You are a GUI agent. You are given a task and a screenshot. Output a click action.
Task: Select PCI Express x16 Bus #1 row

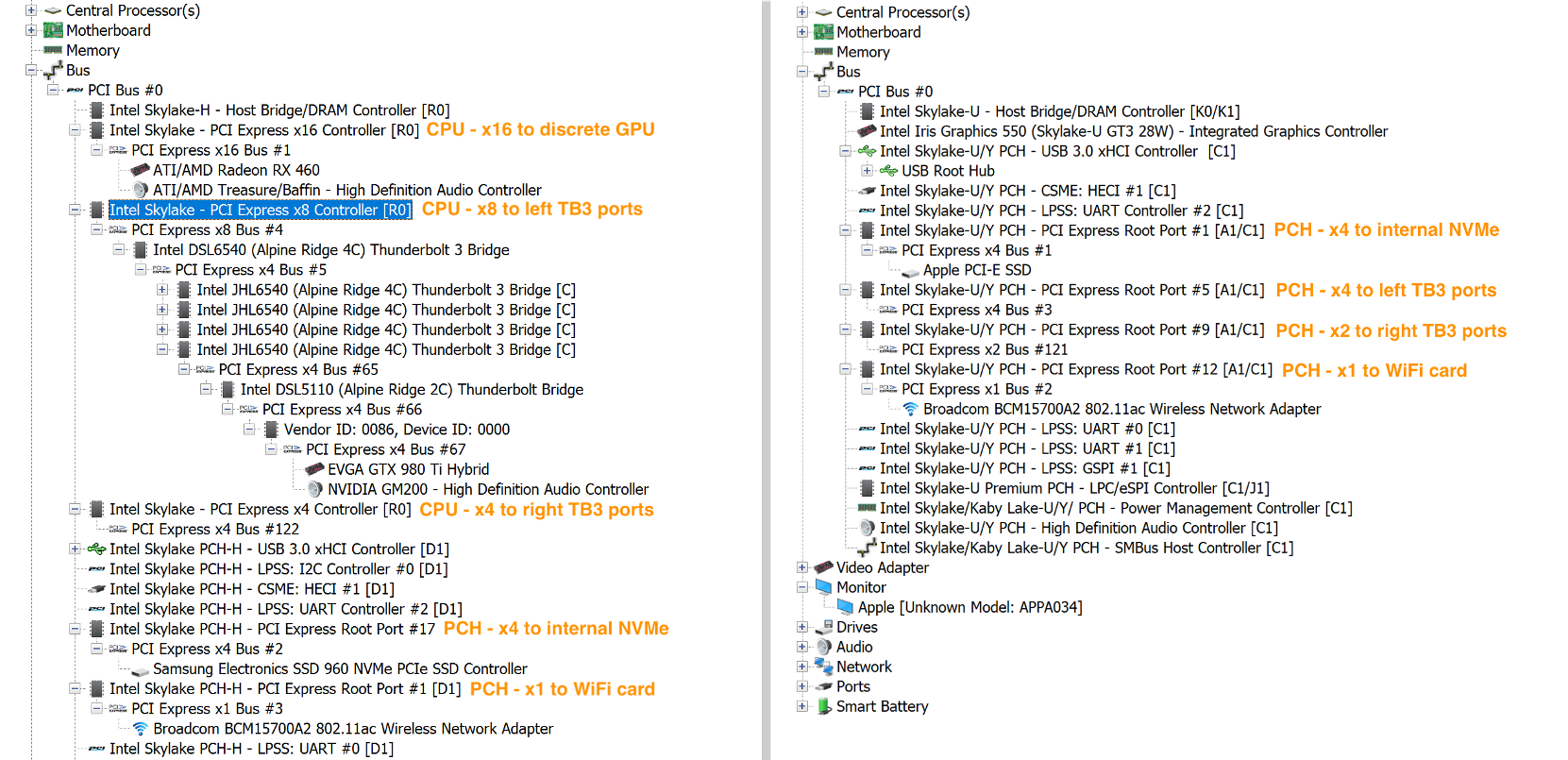pyautogui.click(x=211, y=150)
